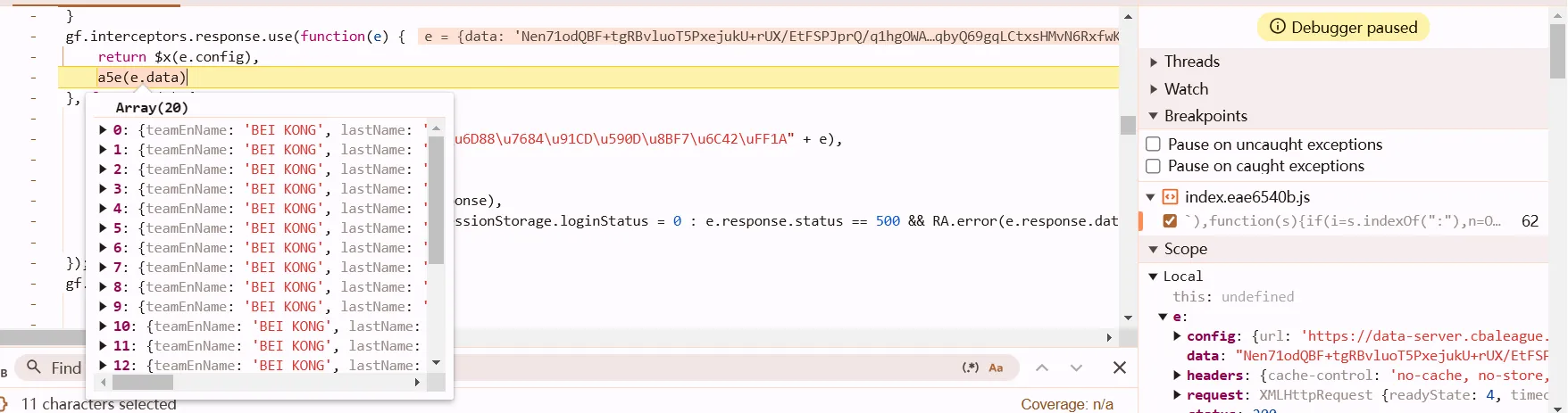The image size is (1568, 413).
Task: Click popup horizontal scrollbar left arrow
Action: (104, 383)
